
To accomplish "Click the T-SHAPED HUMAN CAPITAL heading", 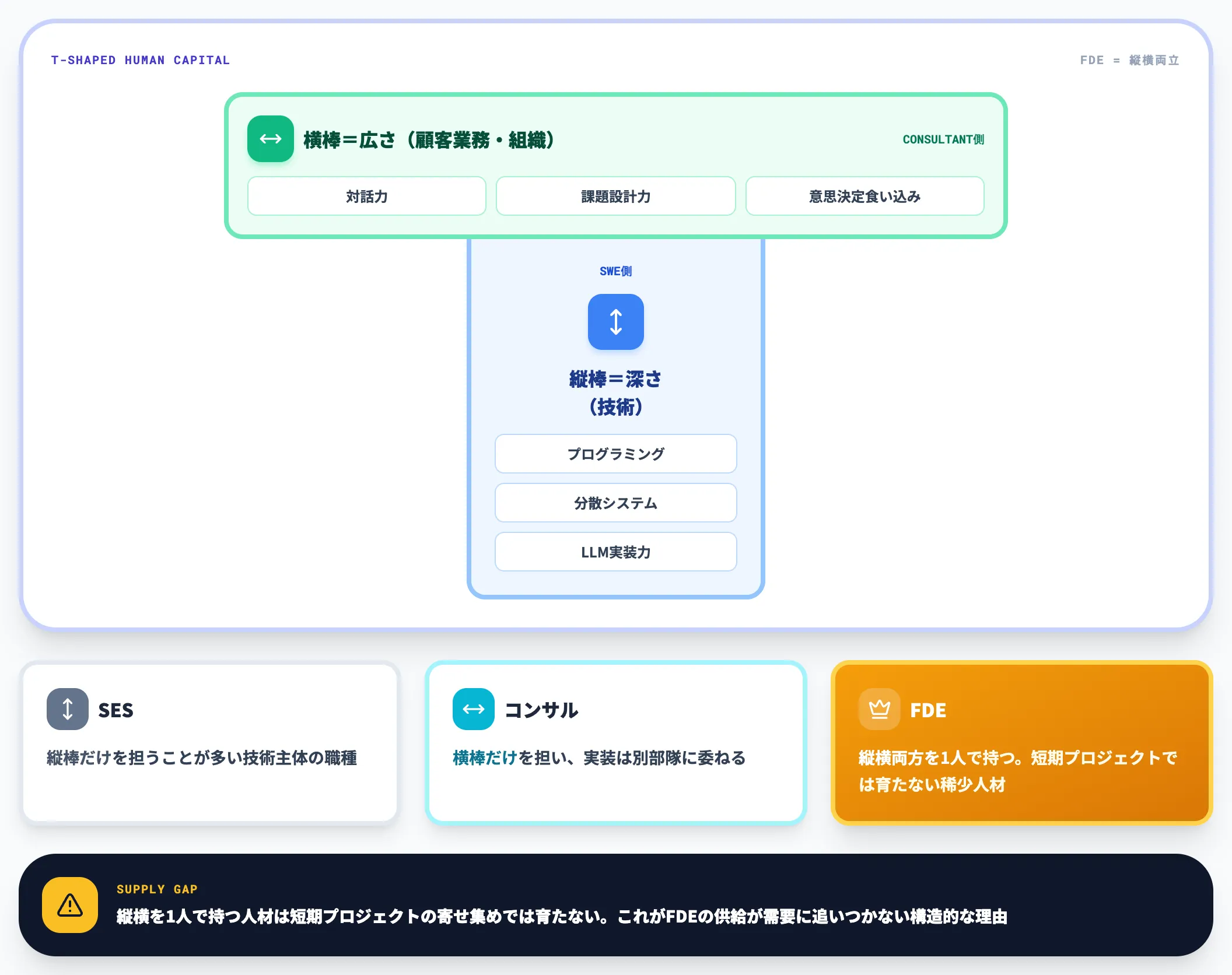I will (141, 60).
